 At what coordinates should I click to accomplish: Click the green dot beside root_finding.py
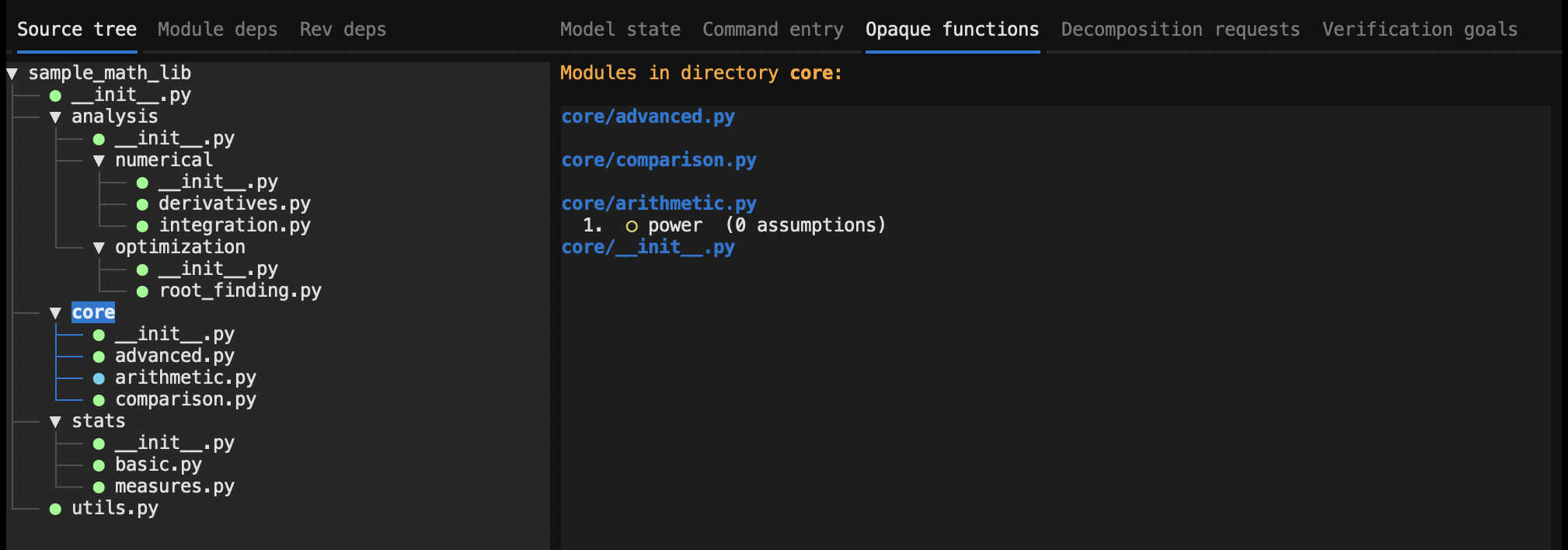pos(142,292)
